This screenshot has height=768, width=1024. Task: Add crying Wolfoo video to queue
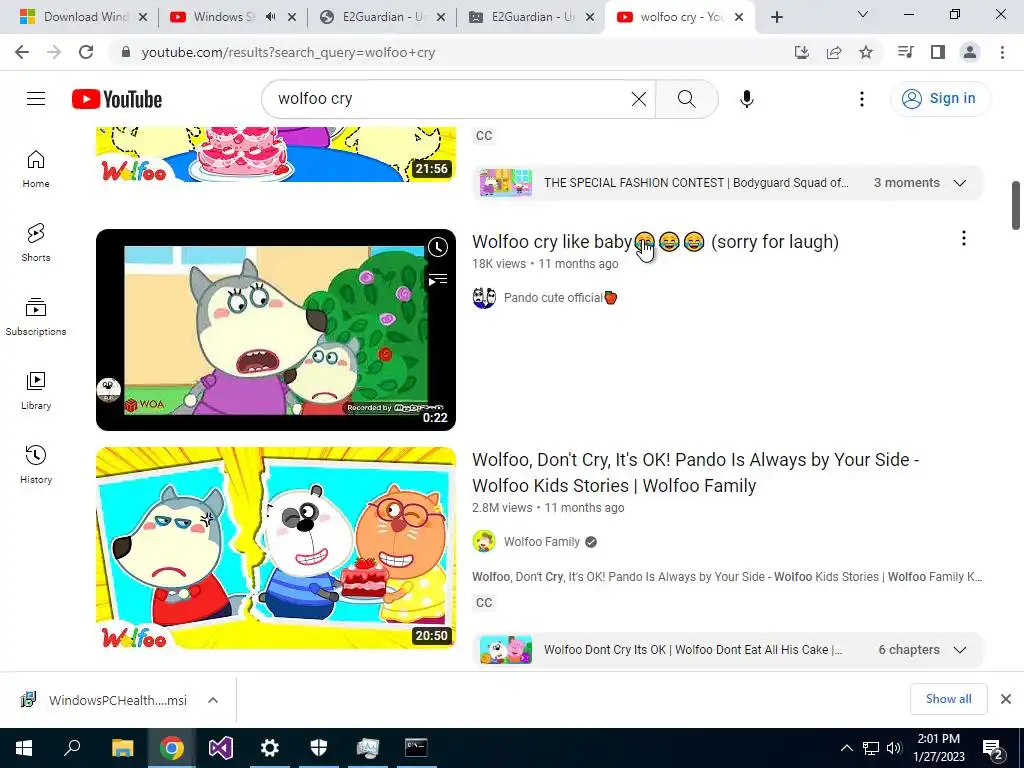pos(438,280)
